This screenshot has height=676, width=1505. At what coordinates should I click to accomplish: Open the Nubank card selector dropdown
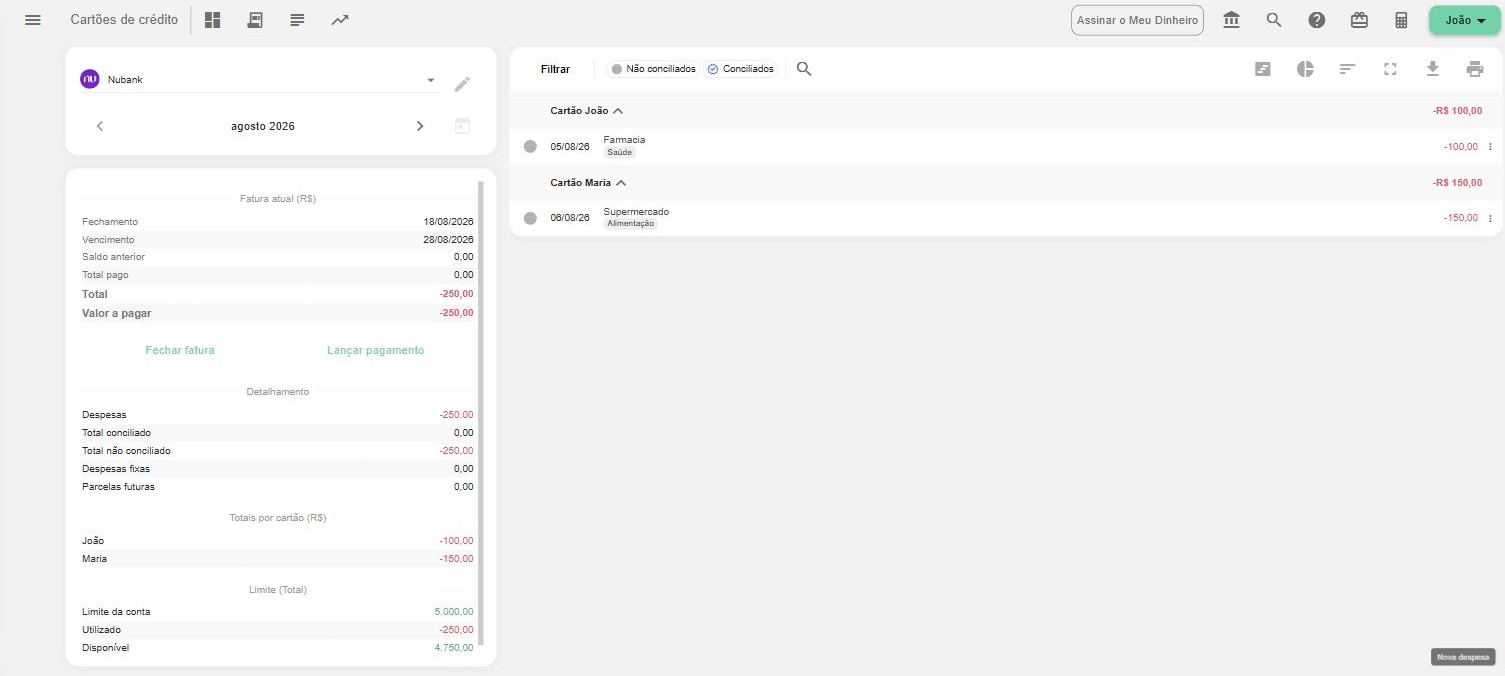point(260,80)
